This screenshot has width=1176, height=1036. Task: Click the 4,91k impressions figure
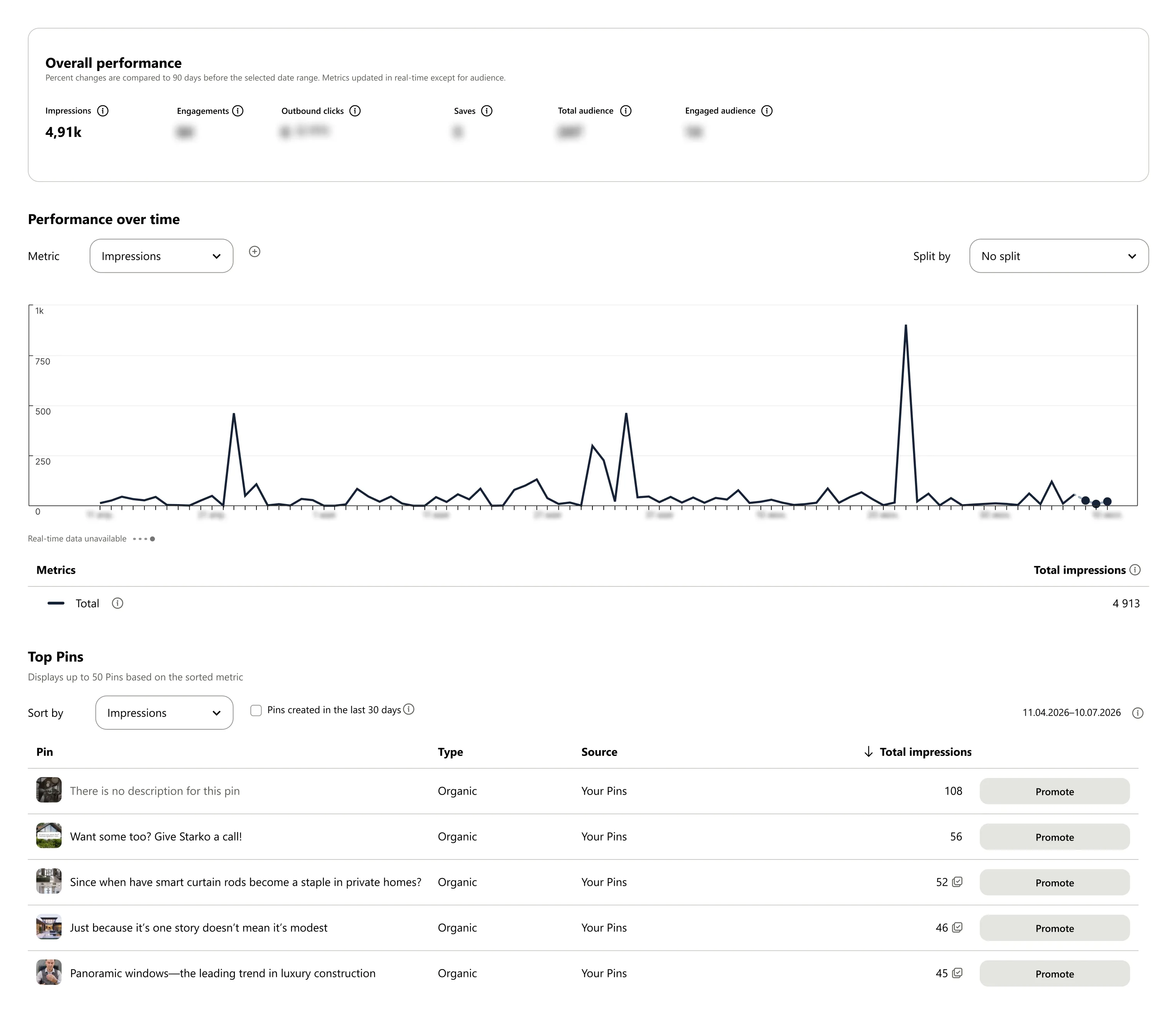[63, 132]
